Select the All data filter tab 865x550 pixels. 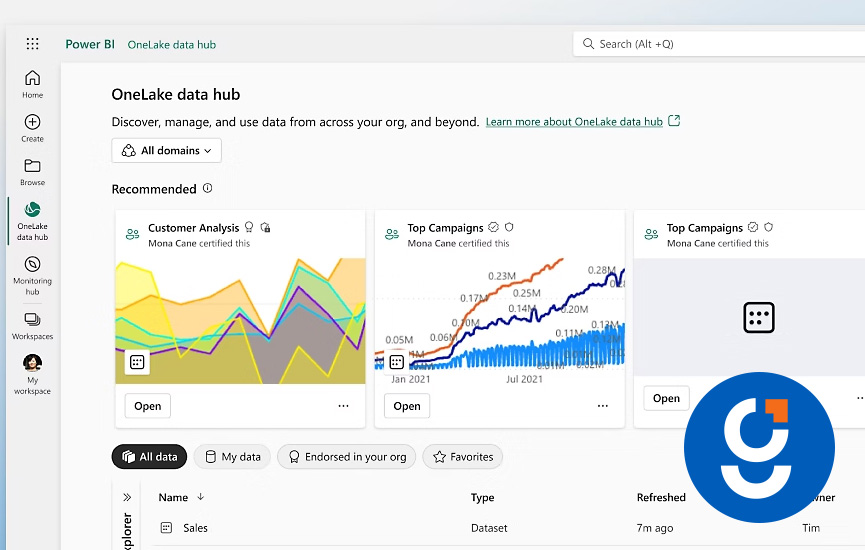coord(149,457)
